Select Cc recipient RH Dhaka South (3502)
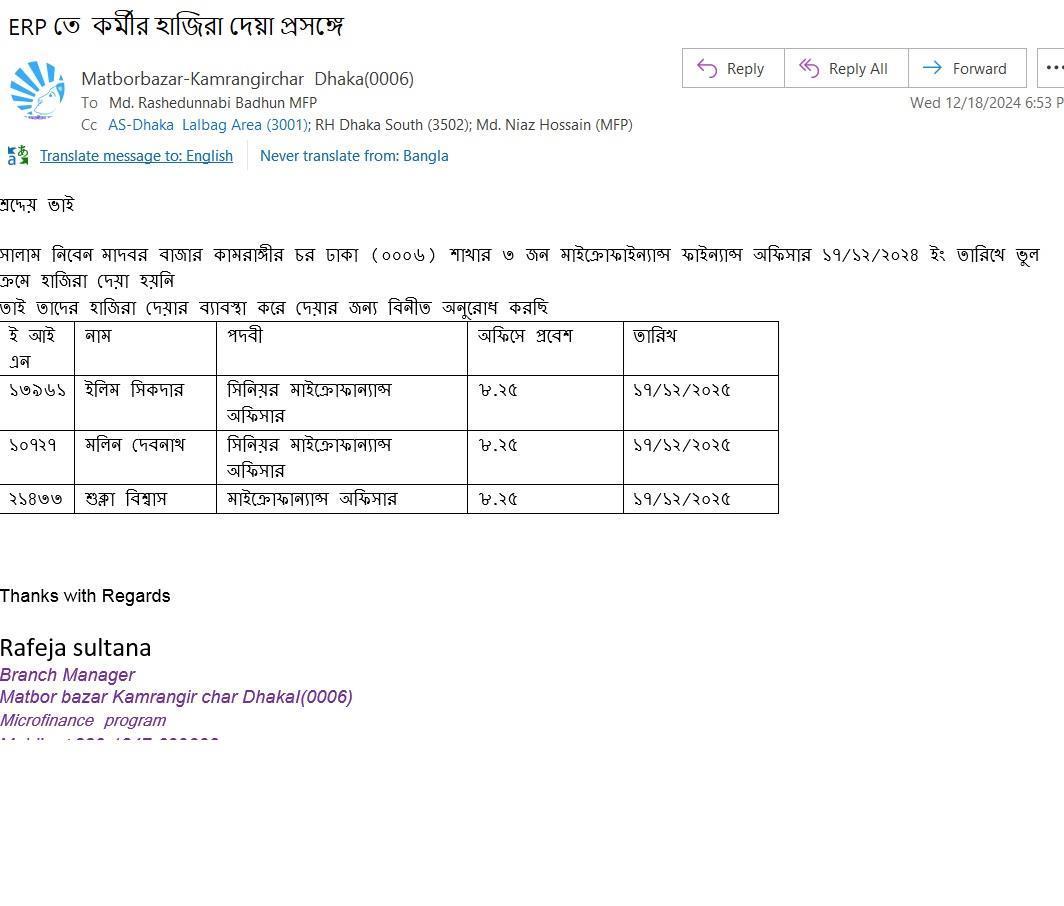The image size is (1064, 906). point(393,125)
